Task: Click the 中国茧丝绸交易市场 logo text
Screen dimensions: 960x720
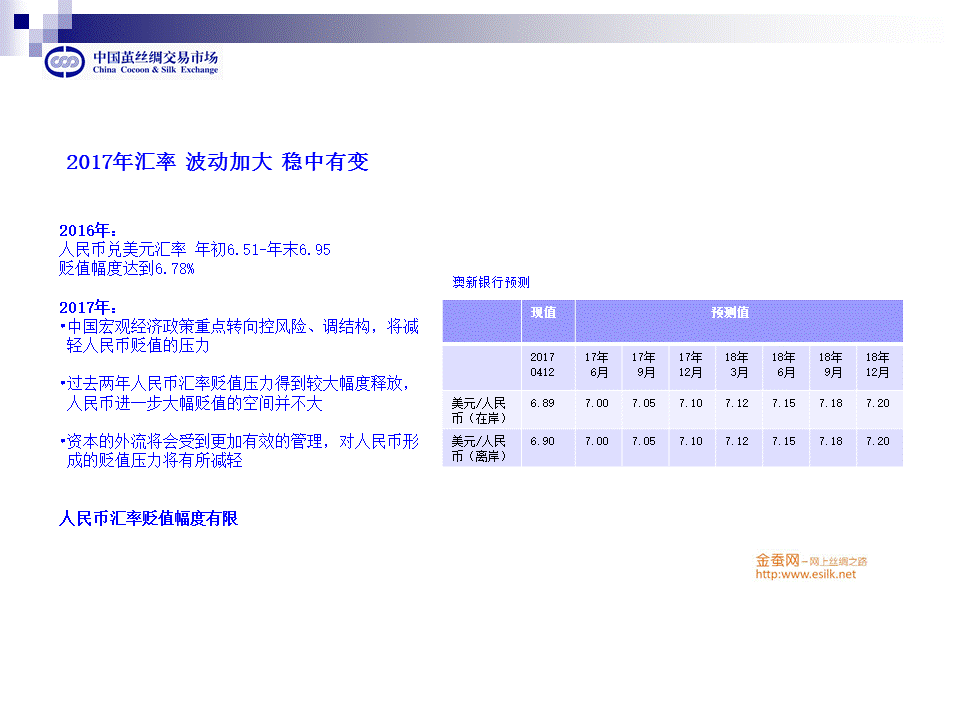Action: click(x=155, y=57)
